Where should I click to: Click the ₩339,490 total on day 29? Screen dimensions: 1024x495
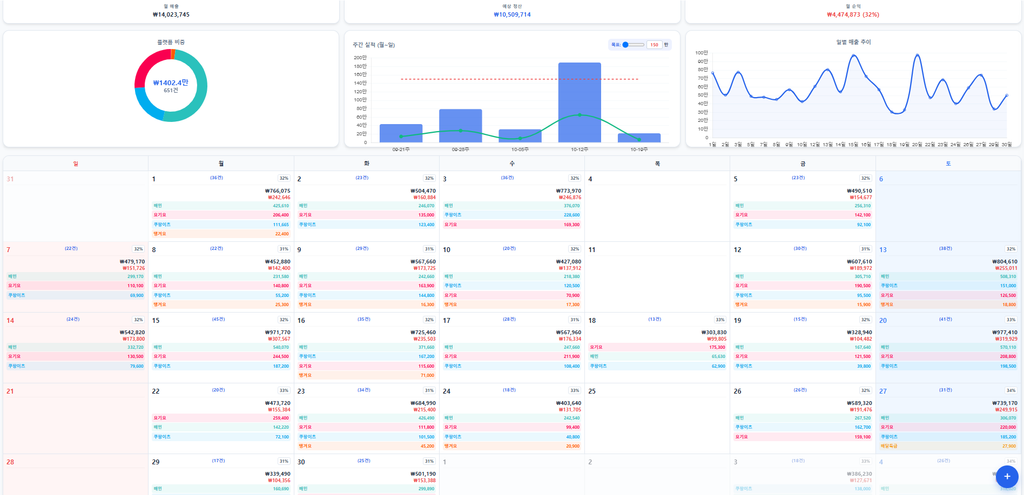point(278,474)
